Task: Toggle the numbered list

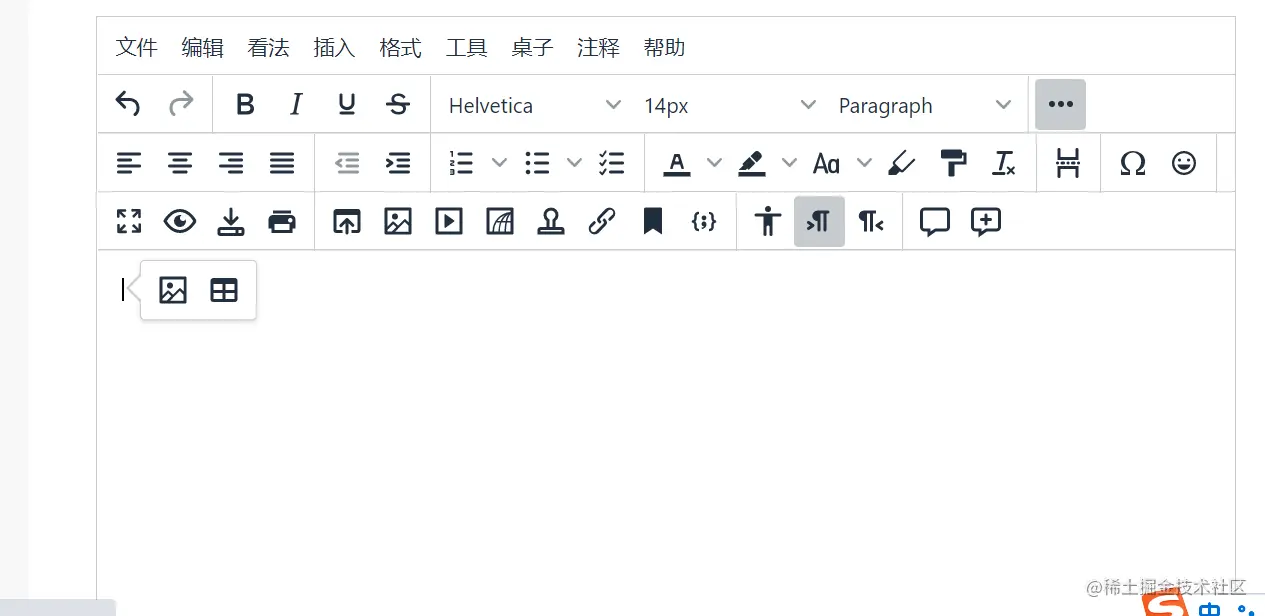Action: (460, 162)
